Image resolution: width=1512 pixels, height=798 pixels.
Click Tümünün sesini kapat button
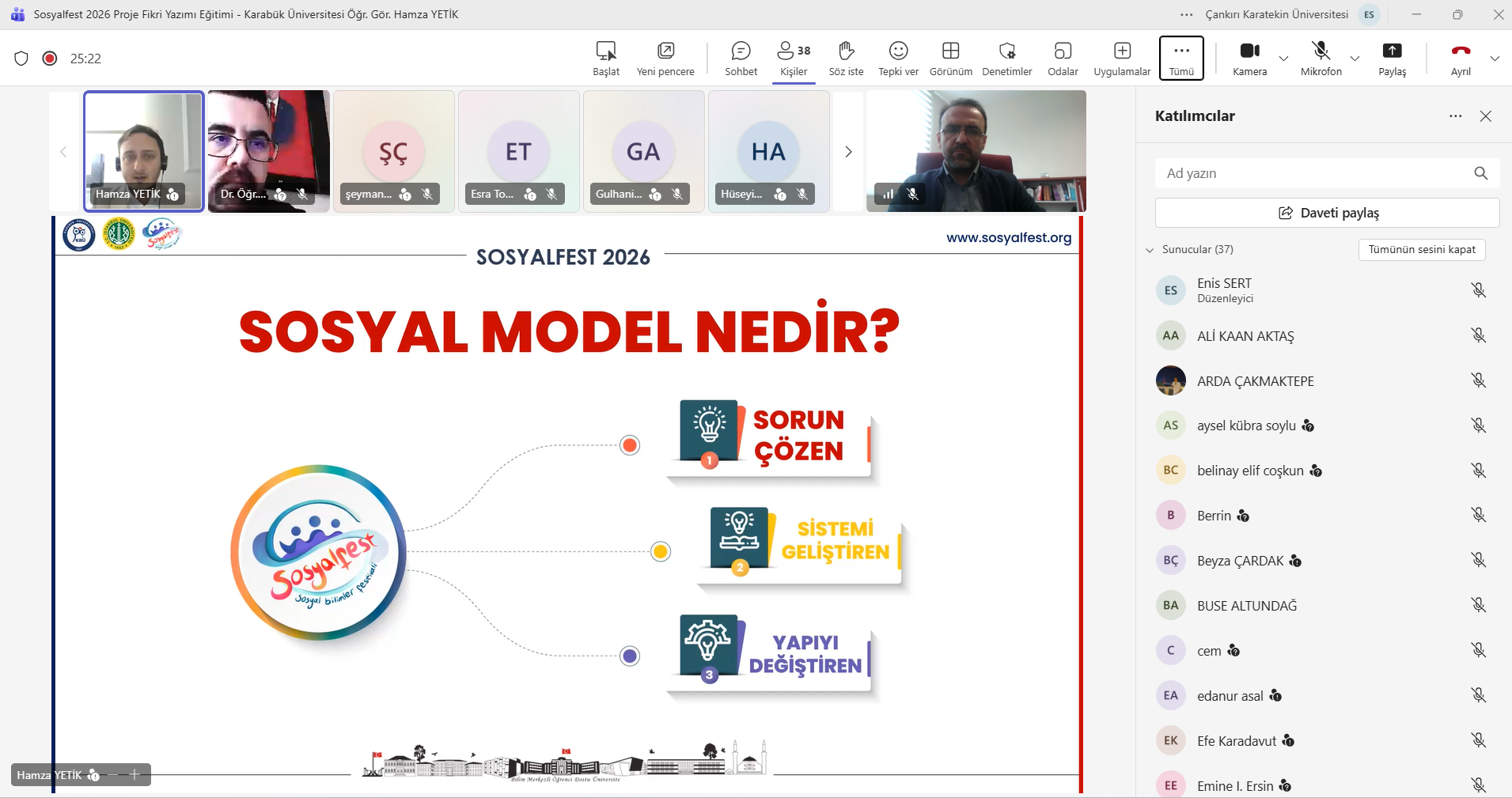(1422, 250)
